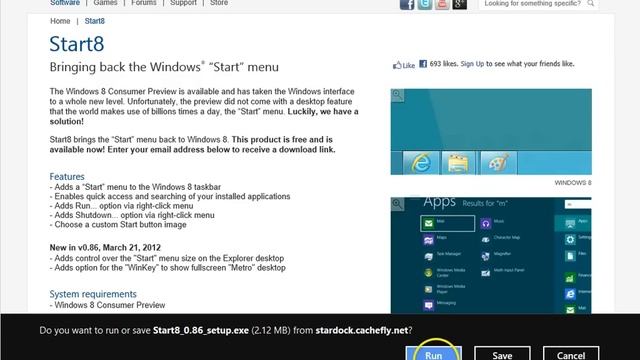The width and height of the screenshot is (640, 360).
Task: Click 'New in v0.86, March 21, 2012' text
Action: [105, 248]
